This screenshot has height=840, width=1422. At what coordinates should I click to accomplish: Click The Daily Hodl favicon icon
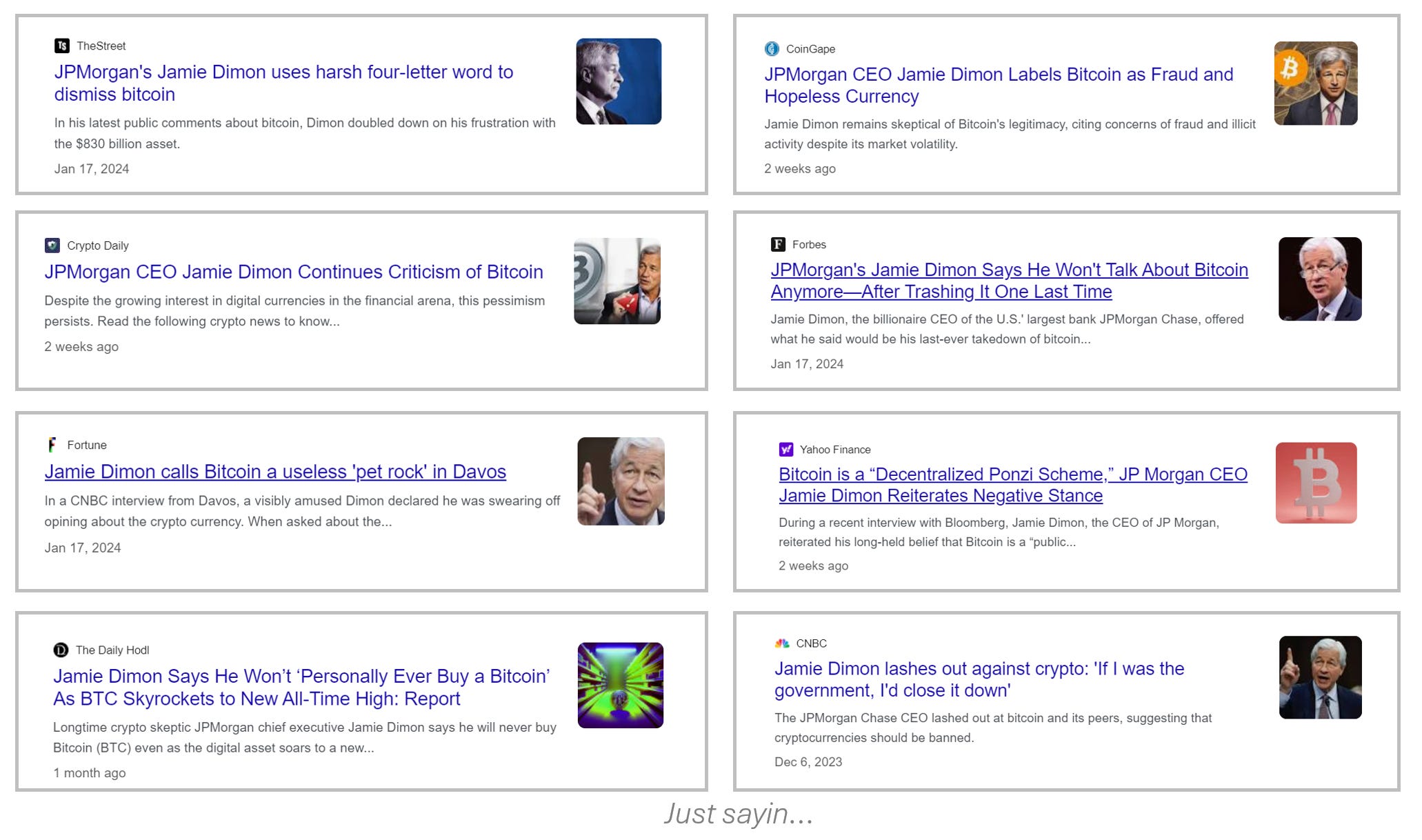click(x=61, y=650)
